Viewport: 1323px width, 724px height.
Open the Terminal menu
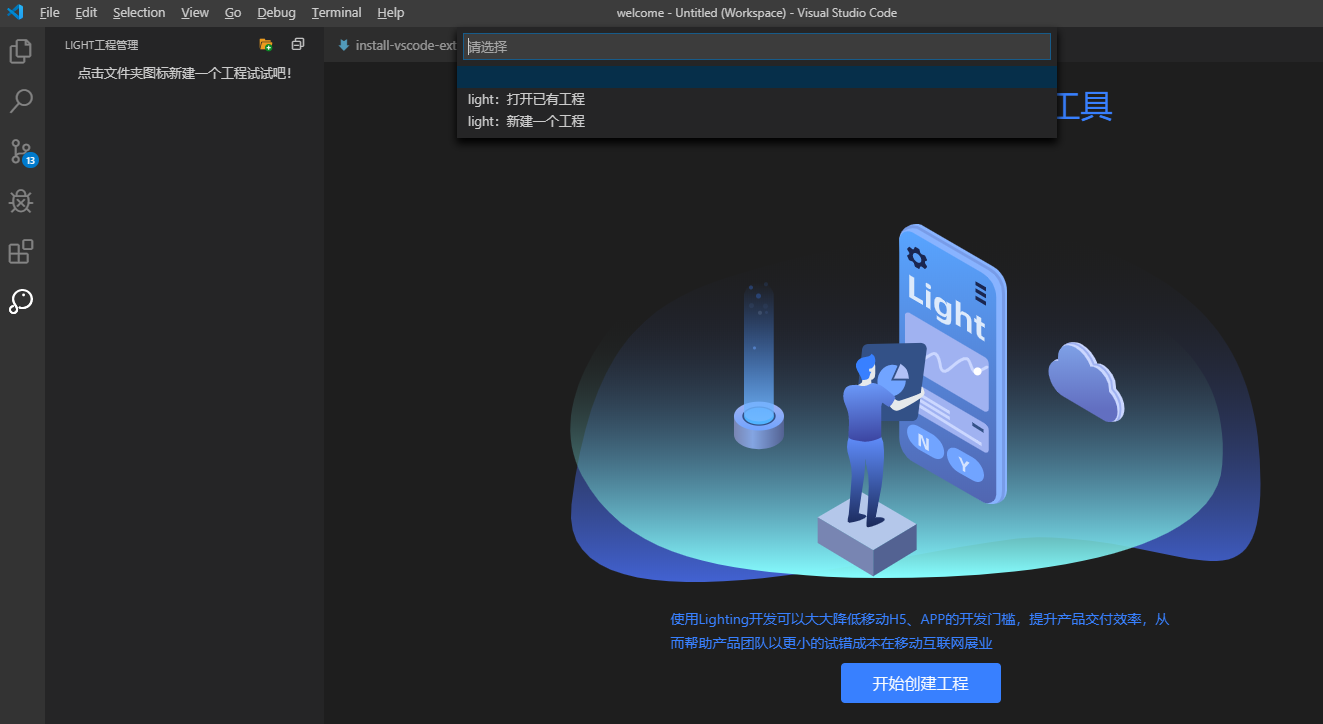coord(336,13)
